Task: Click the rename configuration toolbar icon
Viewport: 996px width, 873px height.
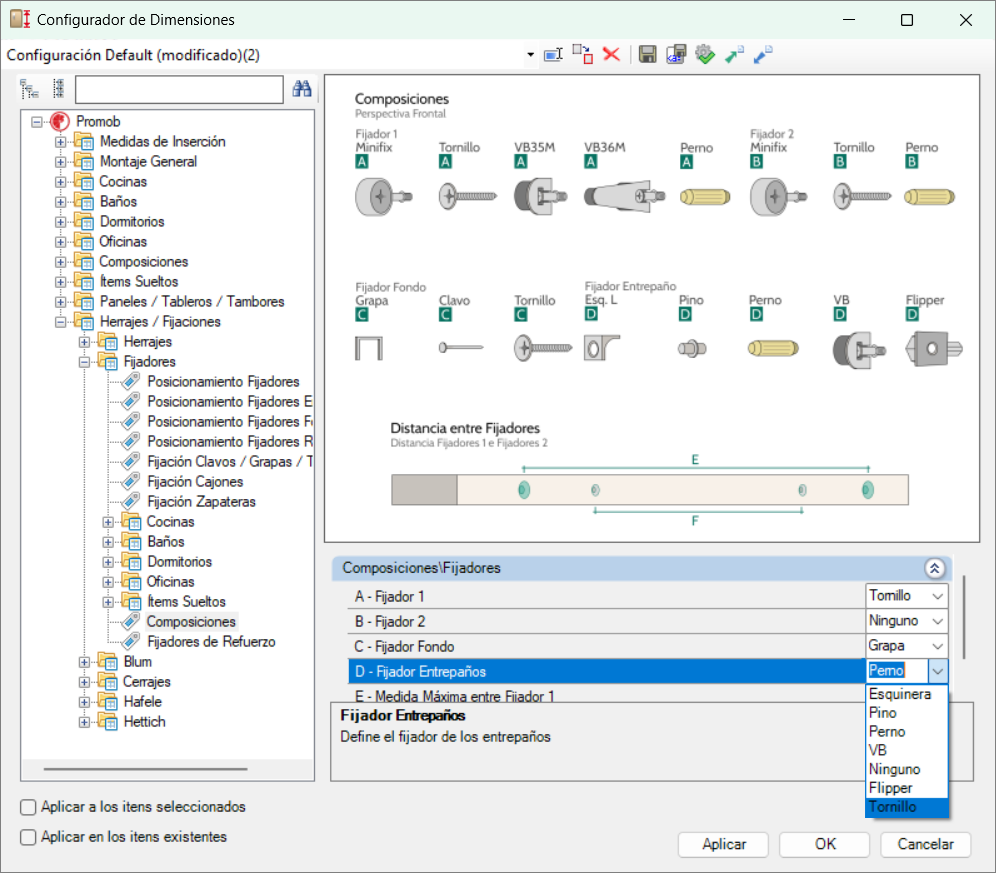Action: point(553,55)
